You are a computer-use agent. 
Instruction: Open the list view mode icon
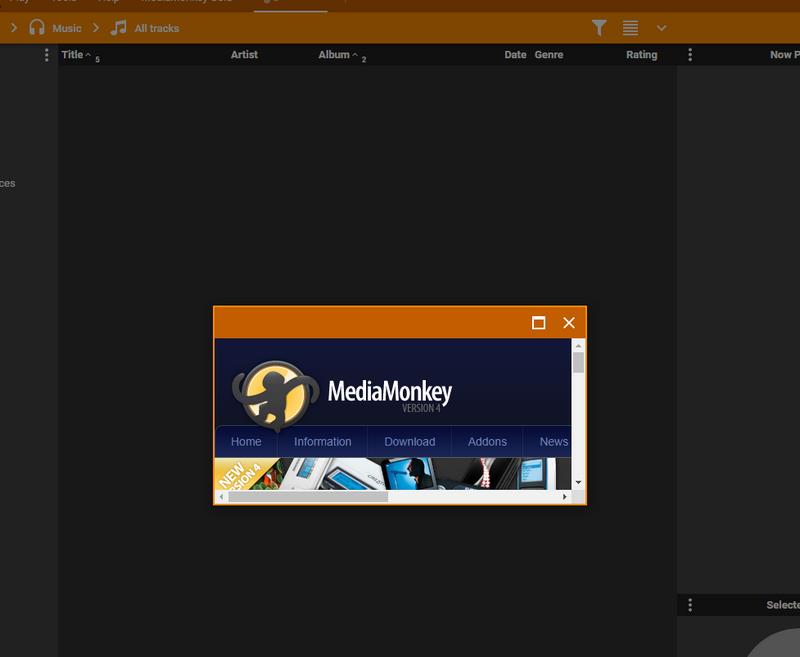pyautogui.click(x=630, y=28)
